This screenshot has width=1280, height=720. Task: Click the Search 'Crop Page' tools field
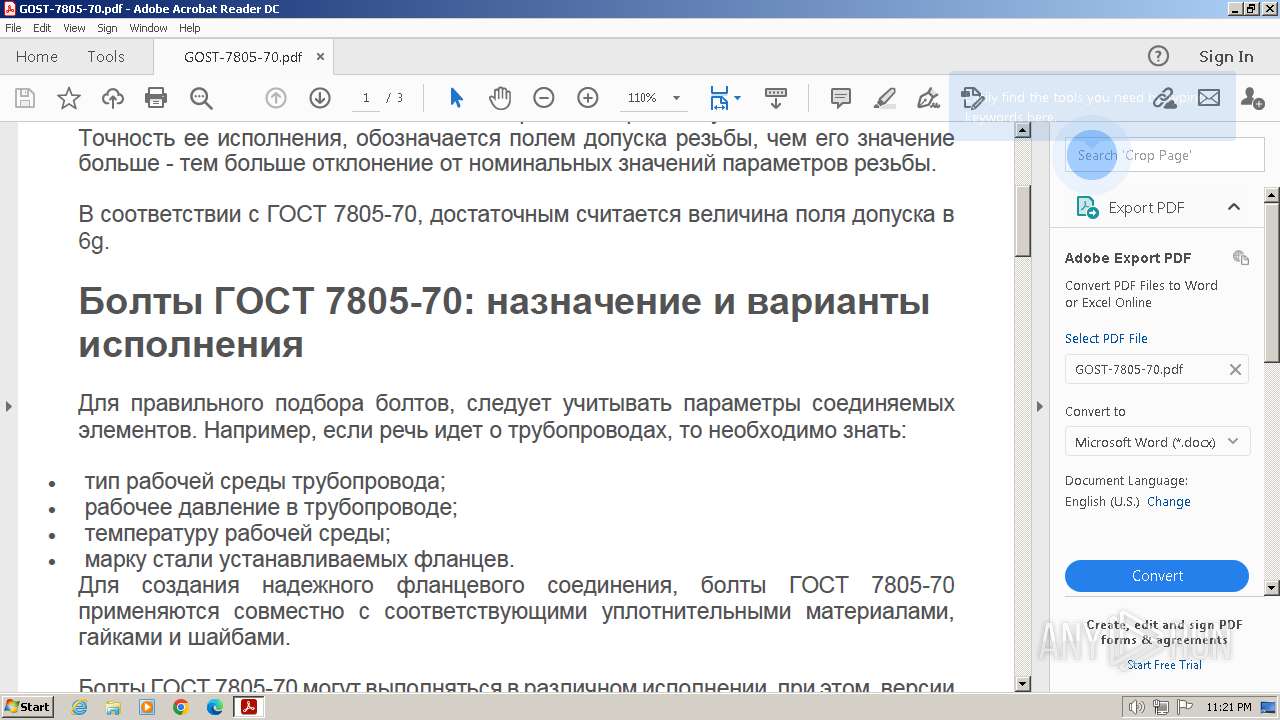coord(1165,155)
